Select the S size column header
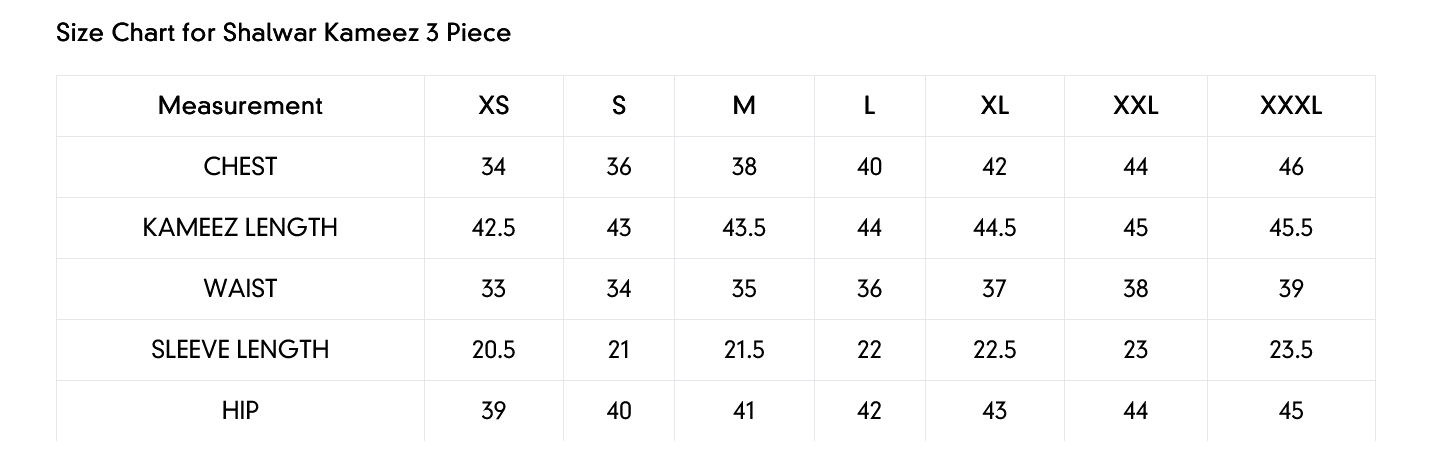 [619, 105]
